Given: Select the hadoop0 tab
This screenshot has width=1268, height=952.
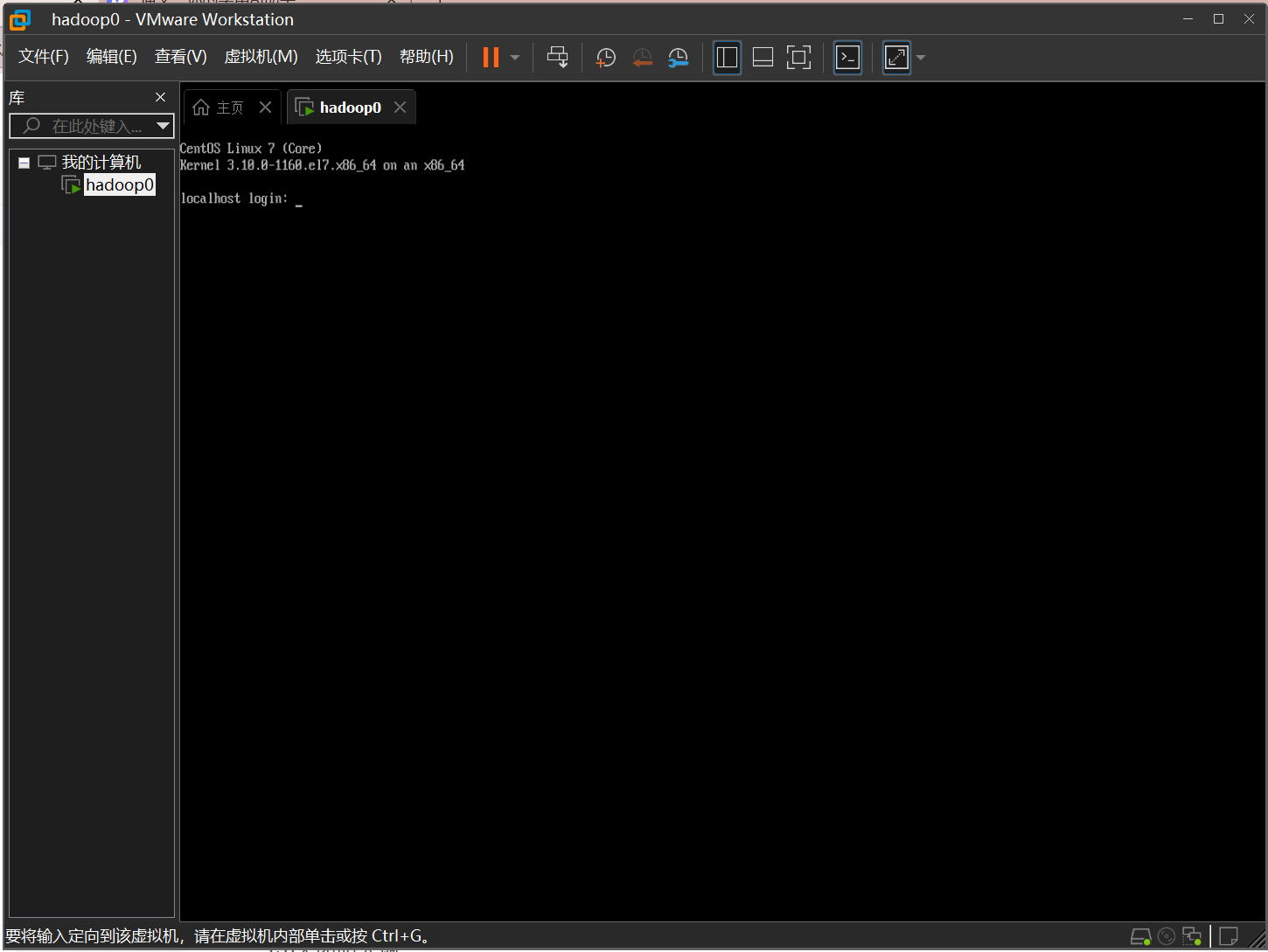Looking at the screenshot, I should pyautogui.click(x=351, y=108).
